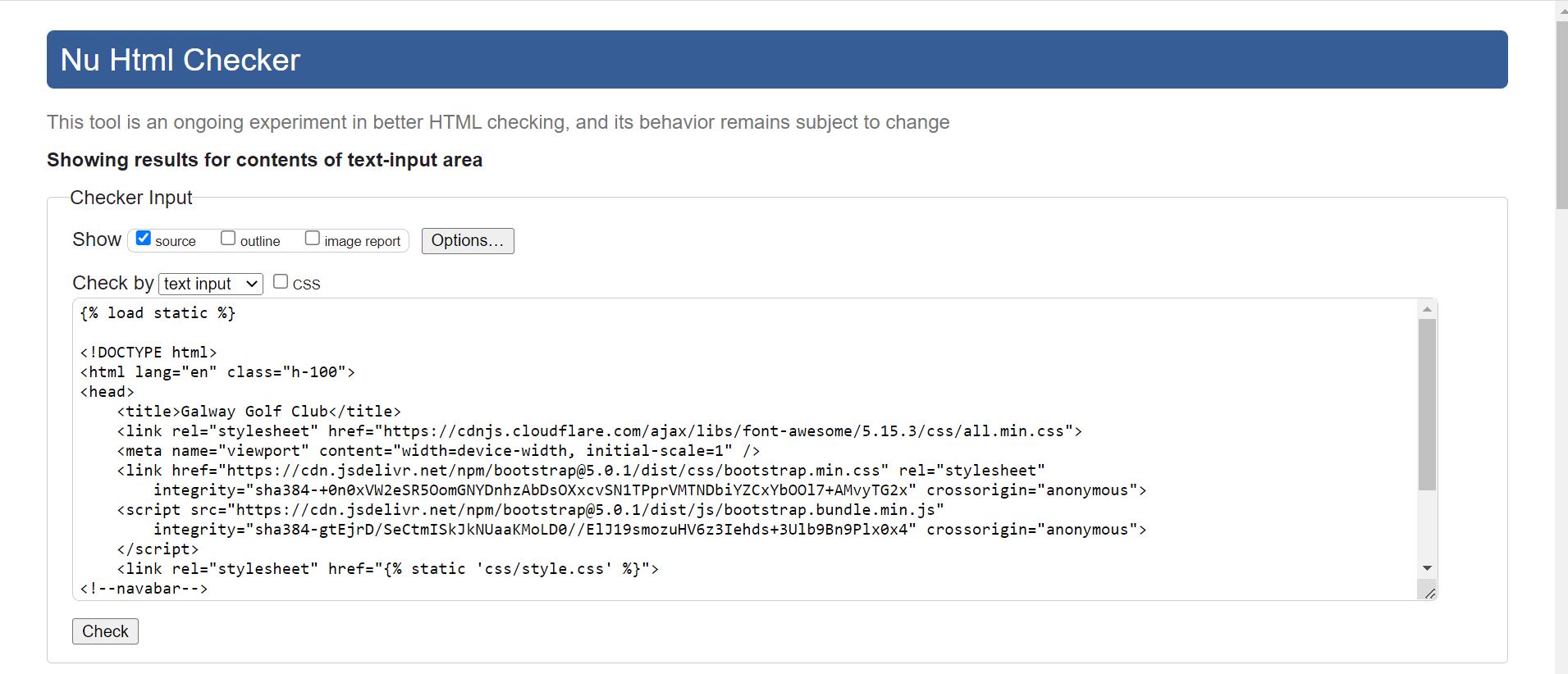The width and height of the screenshot is (1568, 674).
Task: Open the Check by text input dropdown
Action: (x=210, y=284)
